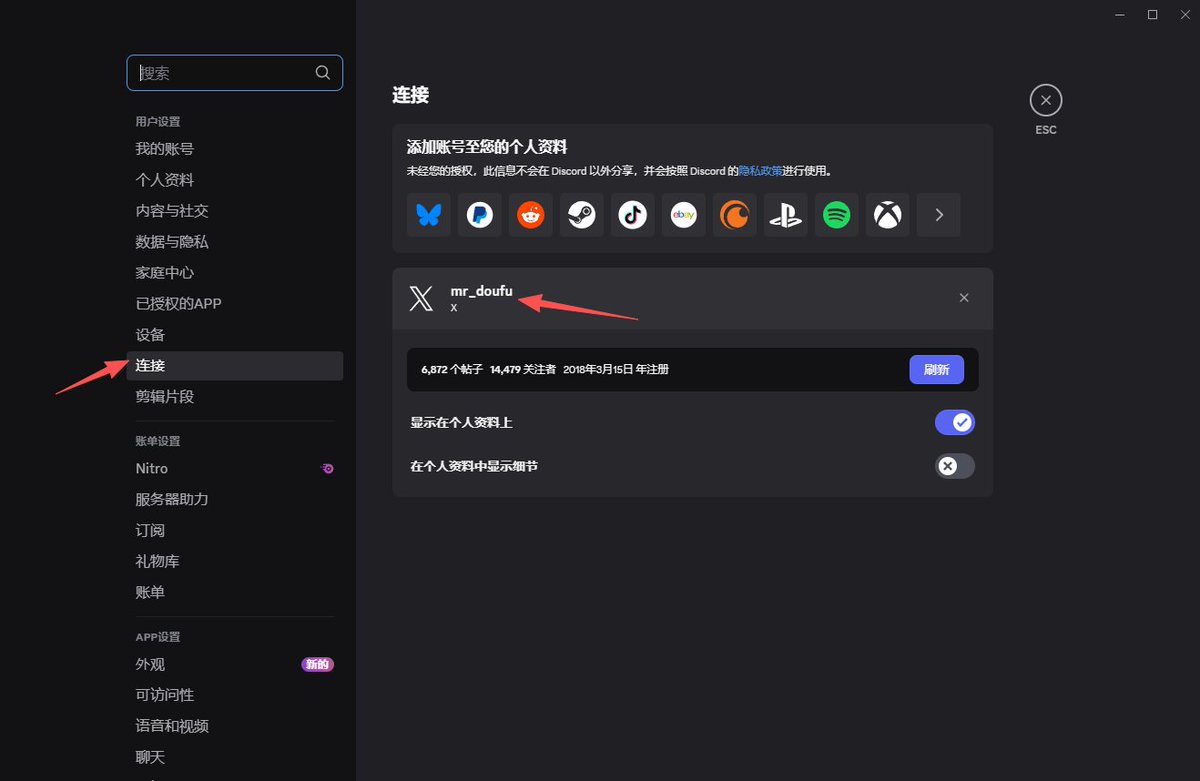Connect an Xbox account
Image resolution: width=1200 pixels, height=781 pixels.
pos(888,215)
